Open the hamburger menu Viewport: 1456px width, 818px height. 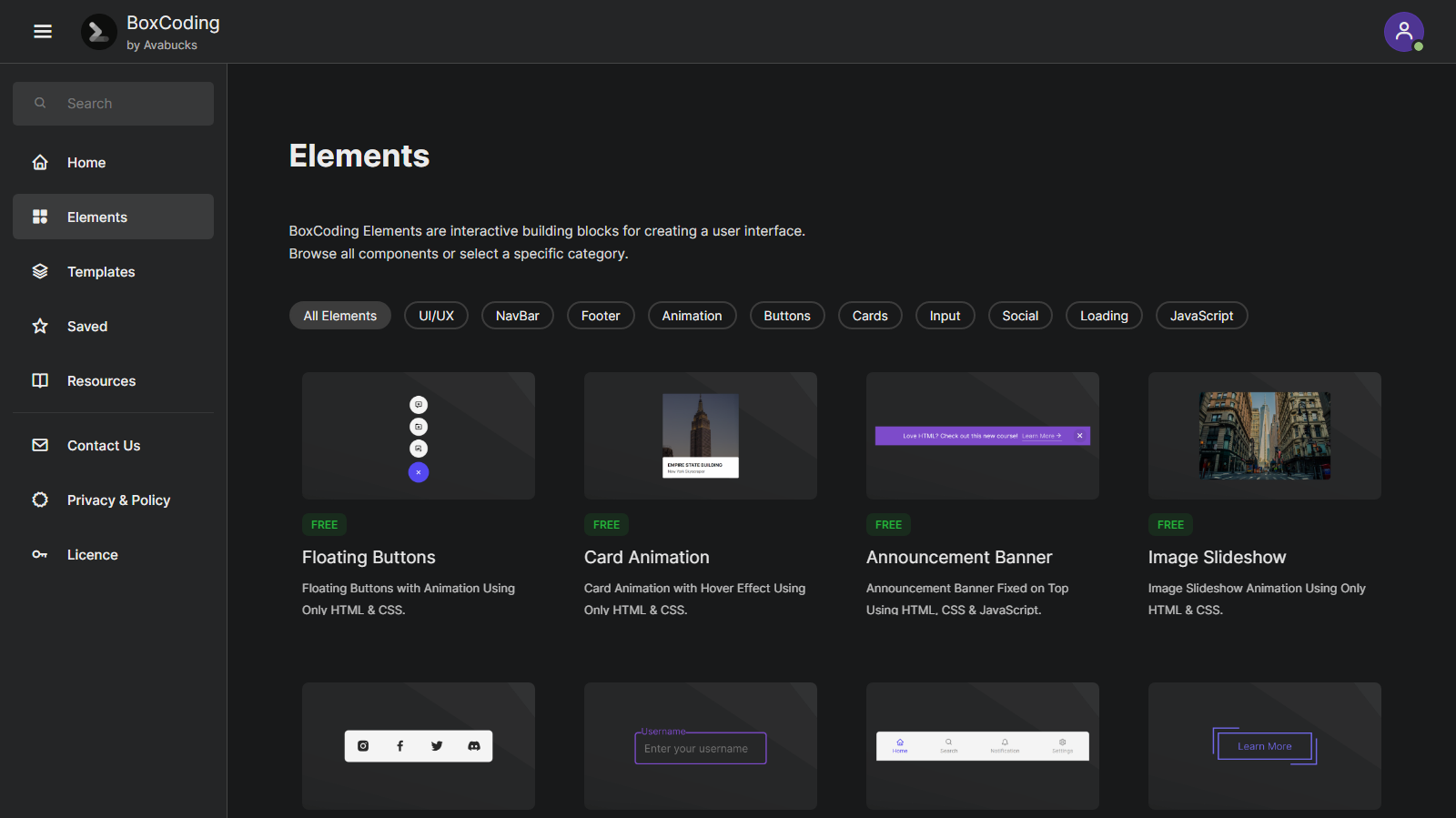(x=43, y=32)
